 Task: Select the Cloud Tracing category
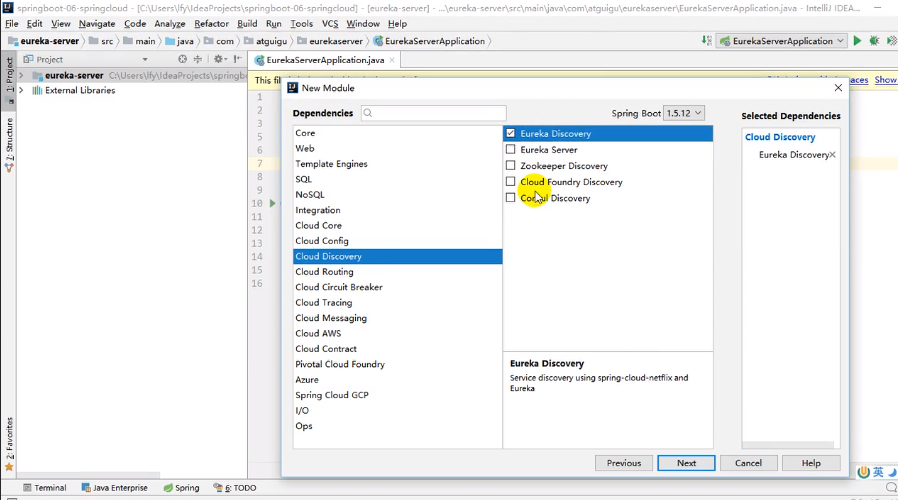tap(397, 303)
